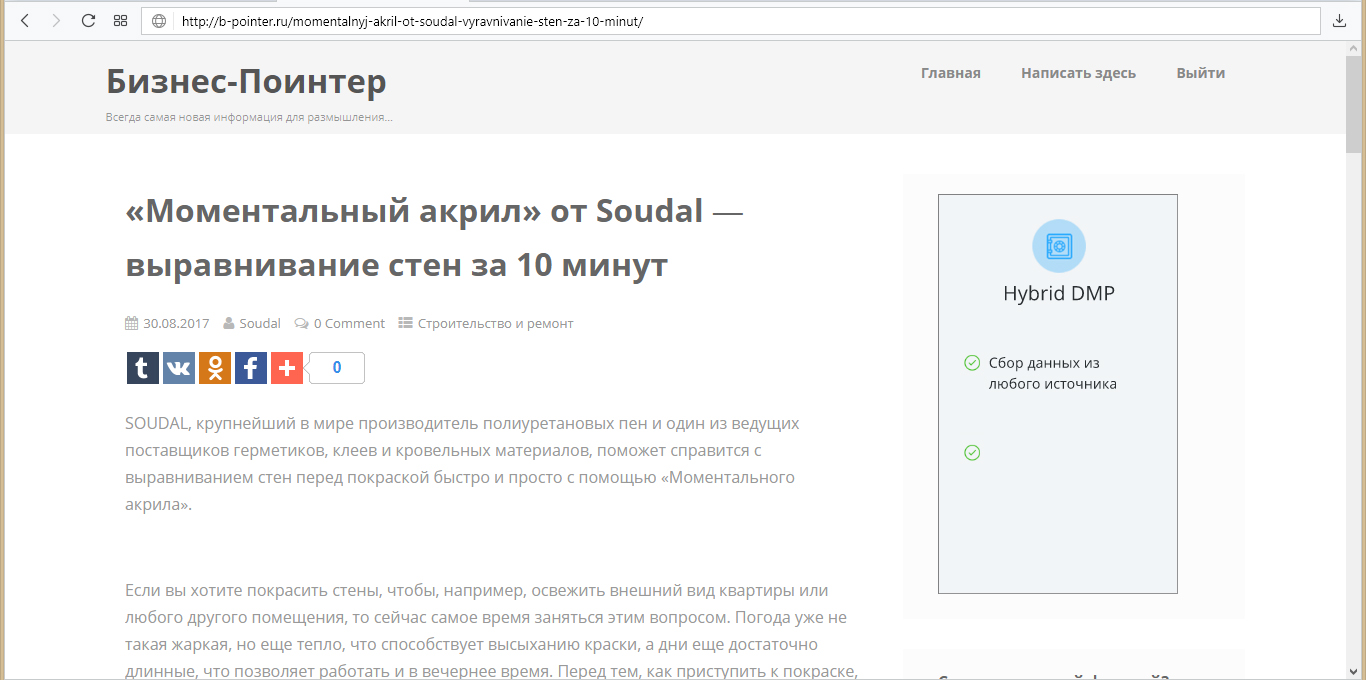Image resolution: width=1366 pixels, height=680 pixels.
Task: Open downloads via the download arrow icon
Action: 1340,21
